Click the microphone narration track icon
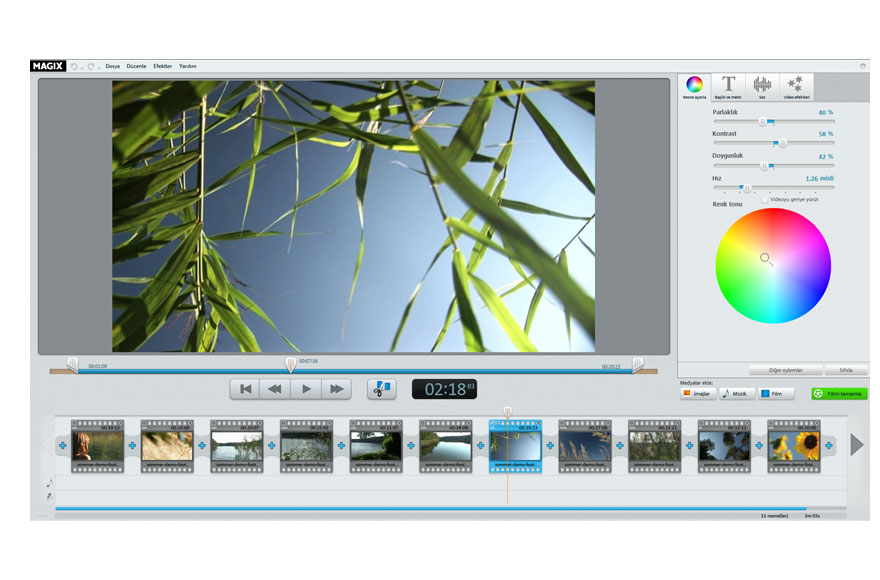Viewport: 880px width, 580px height. click(x=49, y=496)
